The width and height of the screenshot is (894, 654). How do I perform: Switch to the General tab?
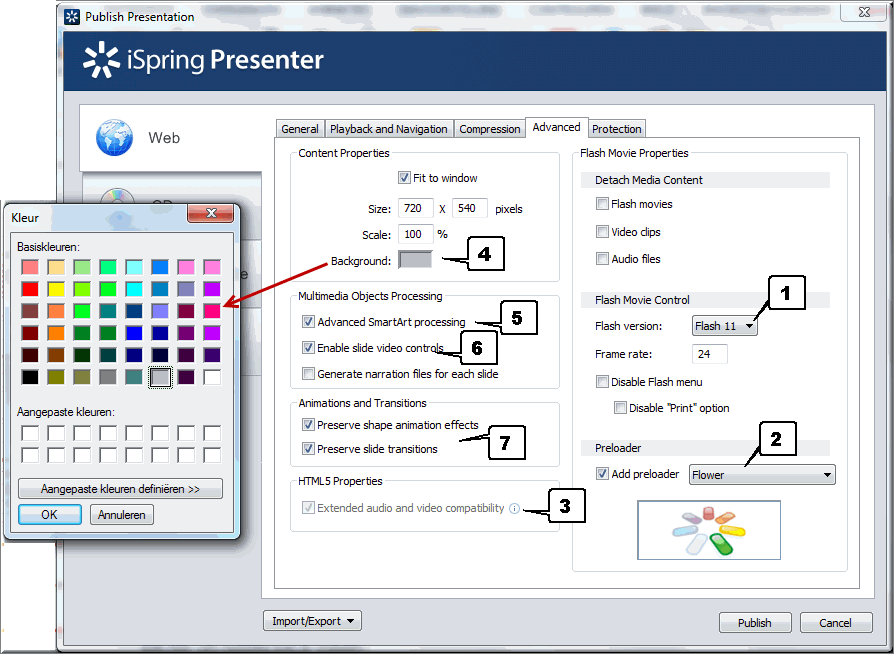point(300,129)
